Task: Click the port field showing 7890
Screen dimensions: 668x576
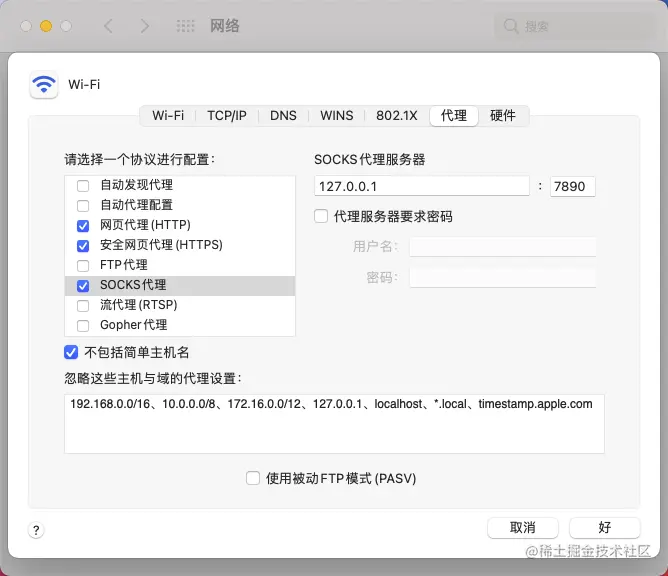Action: coord(573,186)
